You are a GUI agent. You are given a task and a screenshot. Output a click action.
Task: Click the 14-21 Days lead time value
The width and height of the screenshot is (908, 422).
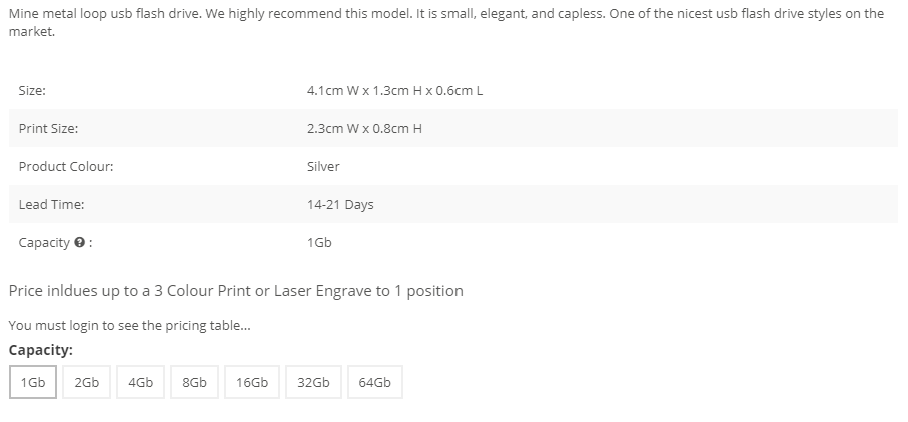(x=340, y=204)
